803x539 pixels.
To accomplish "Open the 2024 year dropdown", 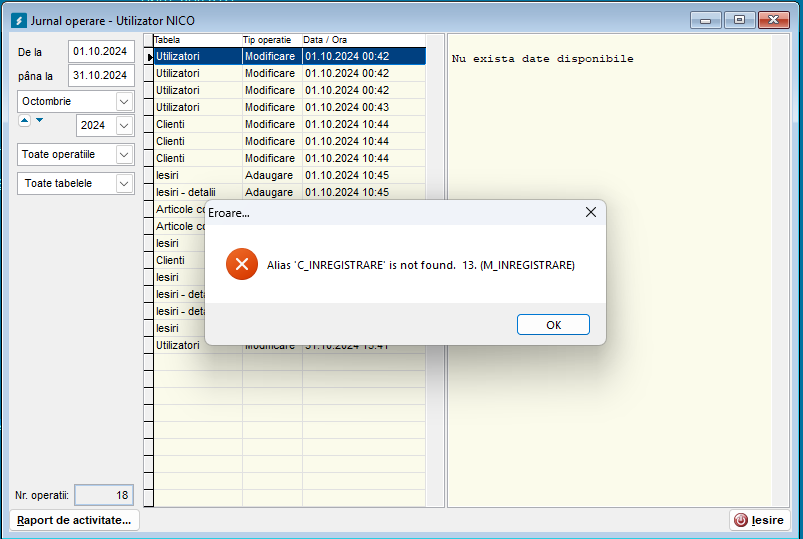I will pyautogui.click(x=124, y=126).
